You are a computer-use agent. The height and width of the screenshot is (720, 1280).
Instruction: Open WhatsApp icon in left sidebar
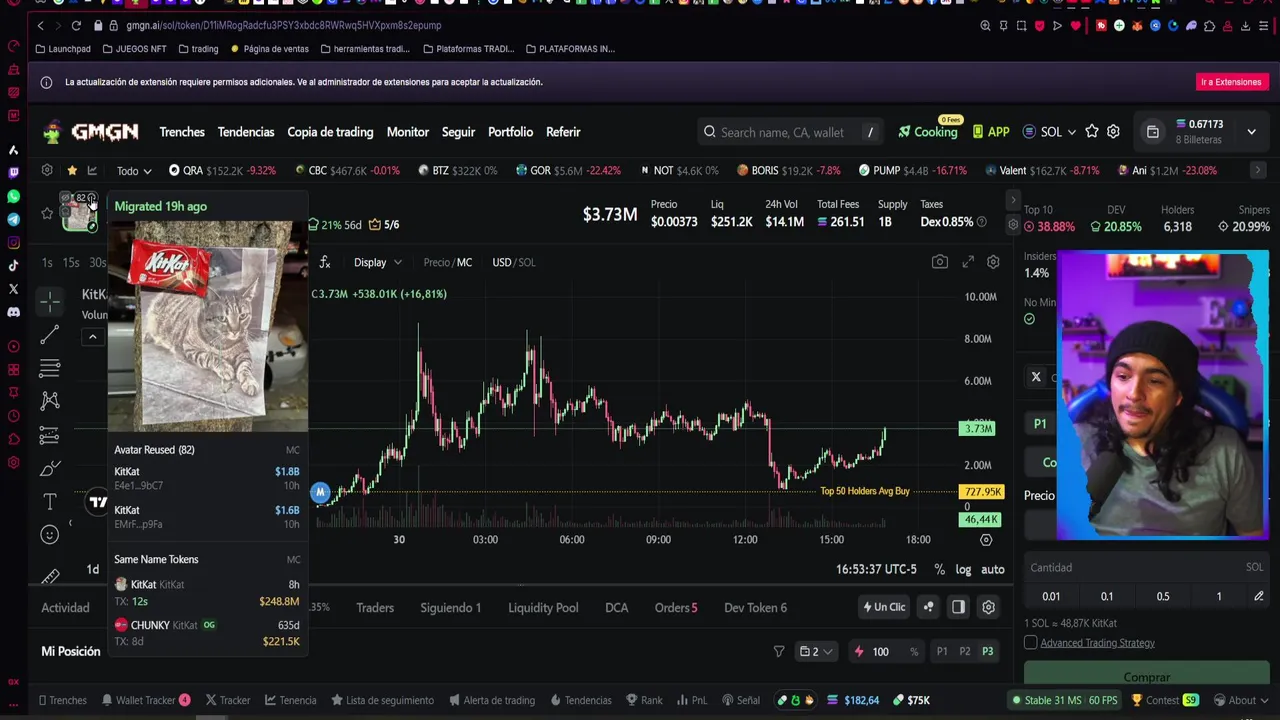click(13, 196)
